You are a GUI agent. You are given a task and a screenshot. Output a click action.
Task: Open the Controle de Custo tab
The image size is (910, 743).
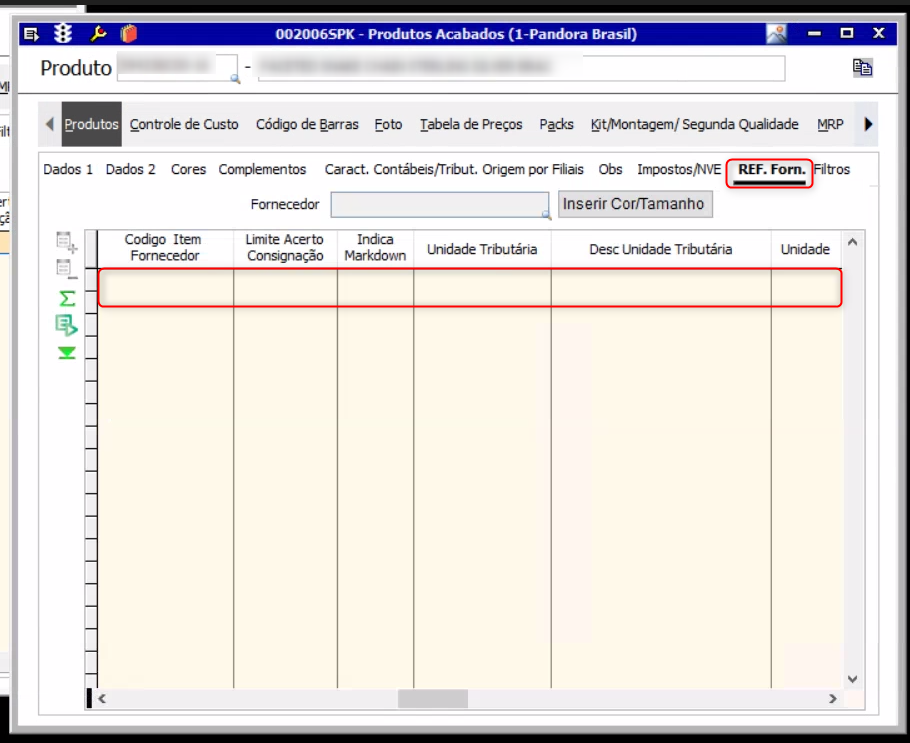pos(184,124)
